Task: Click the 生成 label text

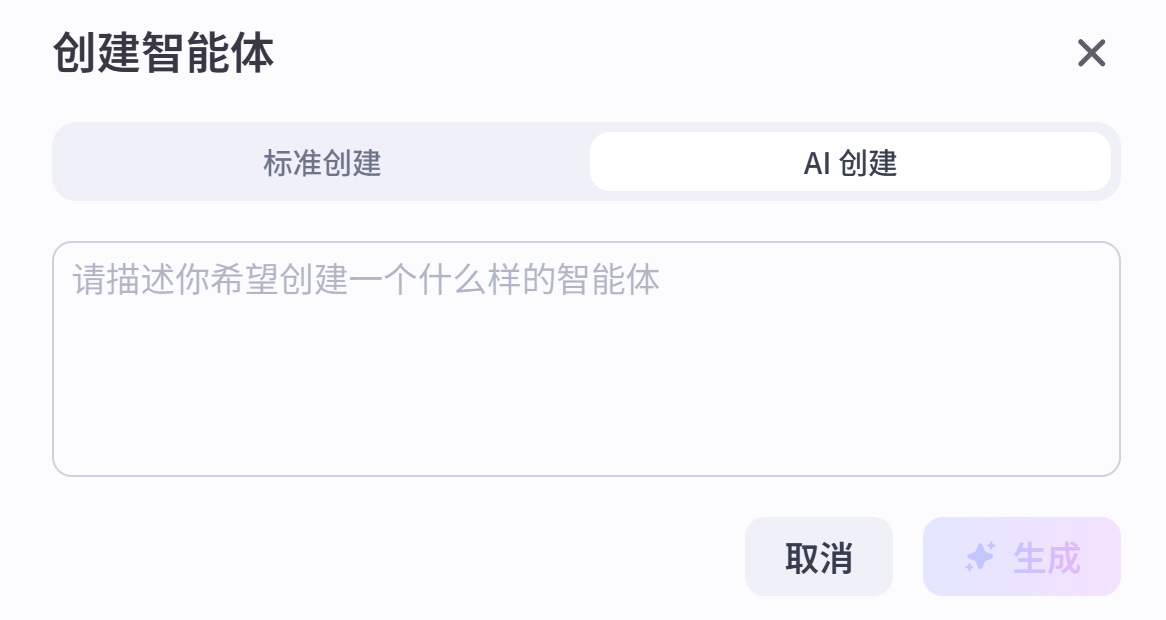Action: [1046, 557]
